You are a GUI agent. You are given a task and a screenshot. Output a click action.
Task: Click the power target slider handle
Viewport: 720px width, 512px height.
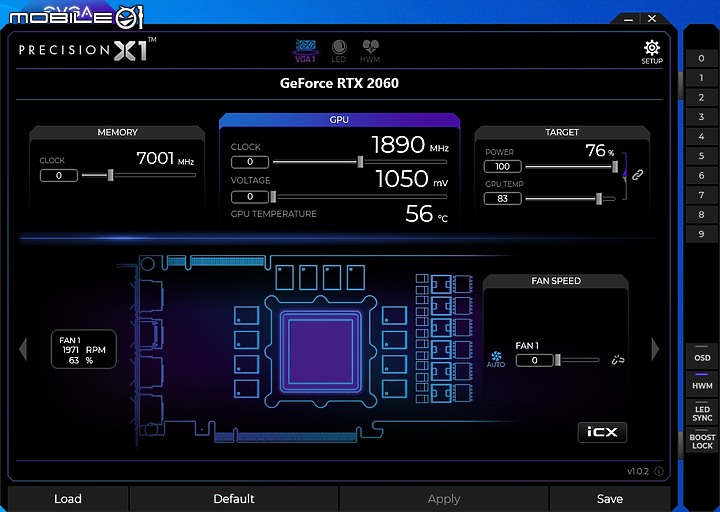pyautogui.click(x=615, y=167)
